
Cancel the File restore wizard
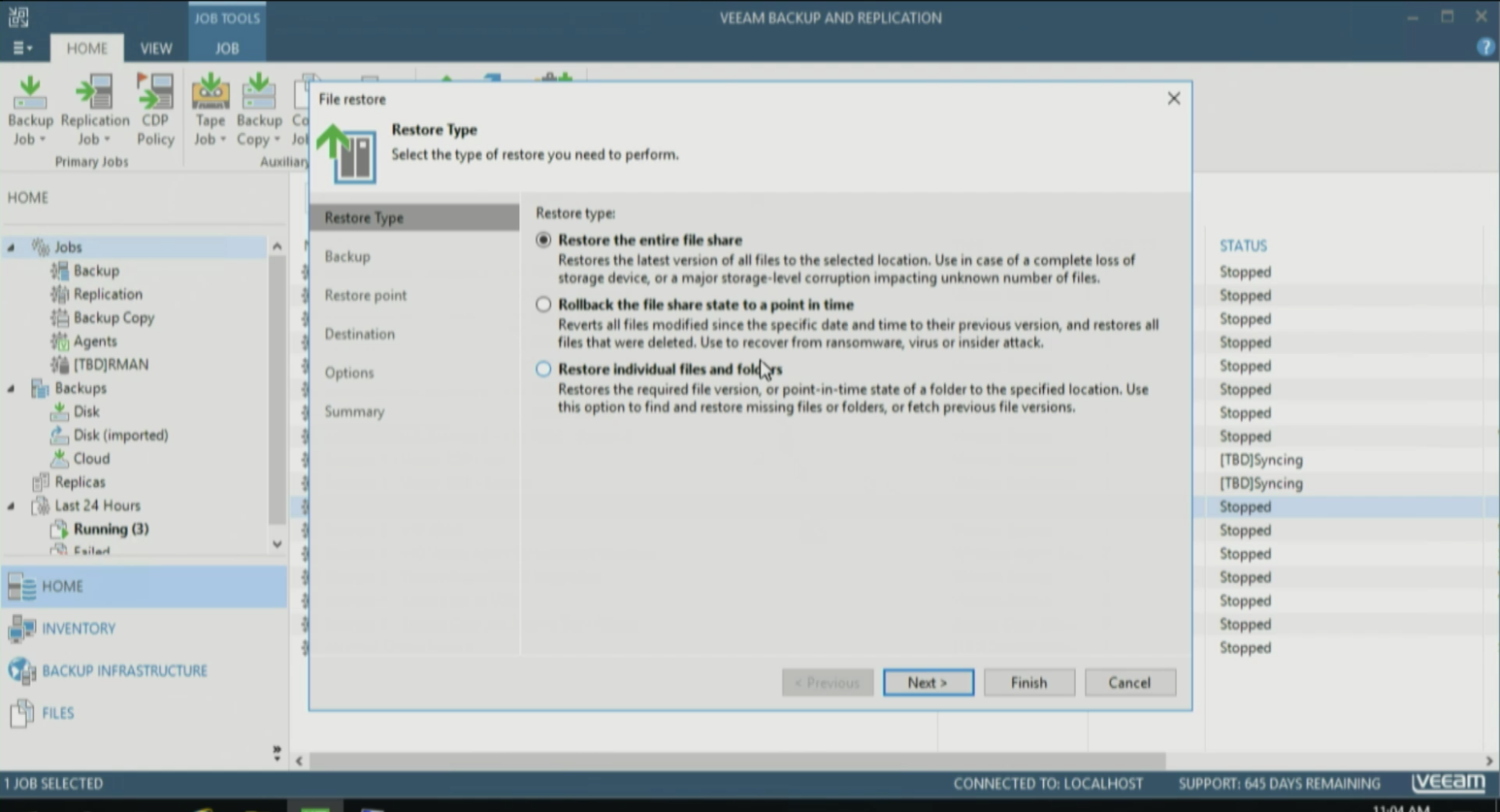pos(1130,683)
